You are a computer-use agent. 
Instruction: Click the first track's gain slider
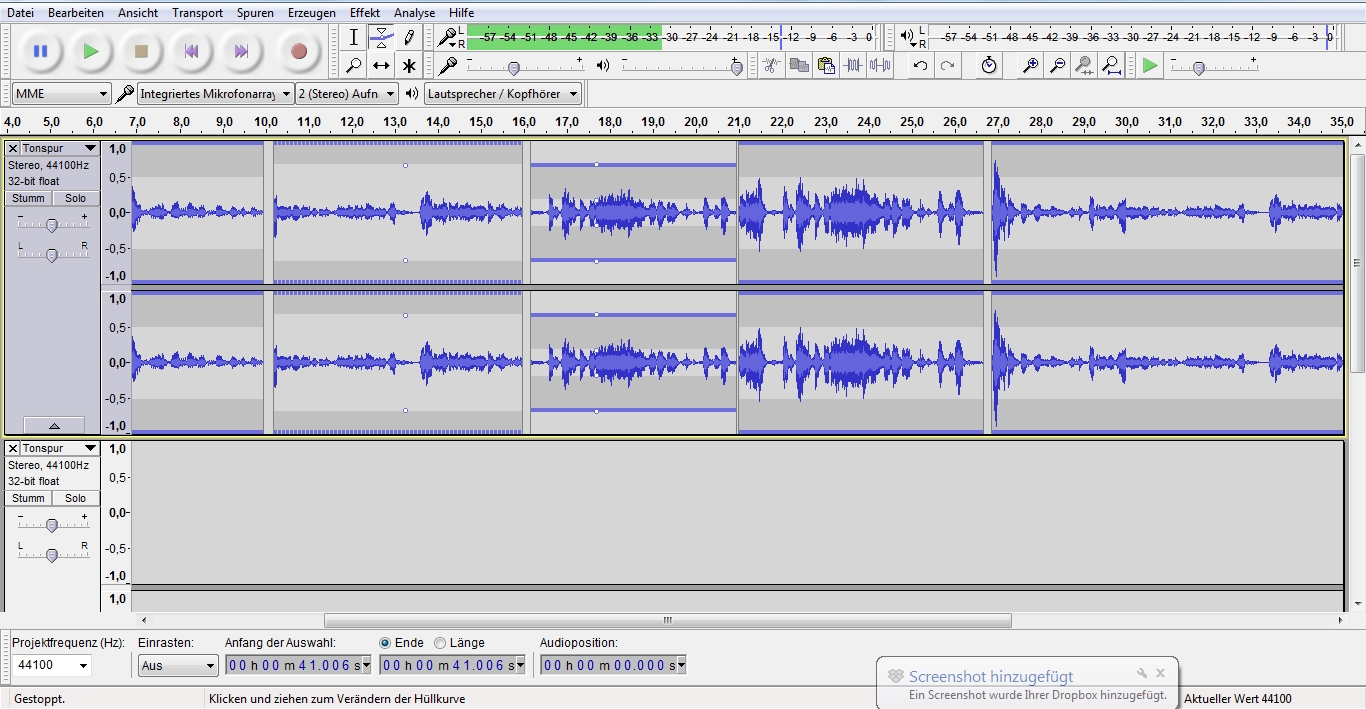(52, 224)
